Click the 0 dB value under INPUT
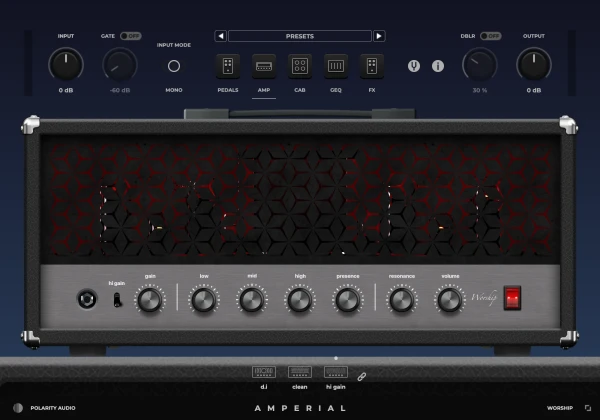 66,90
